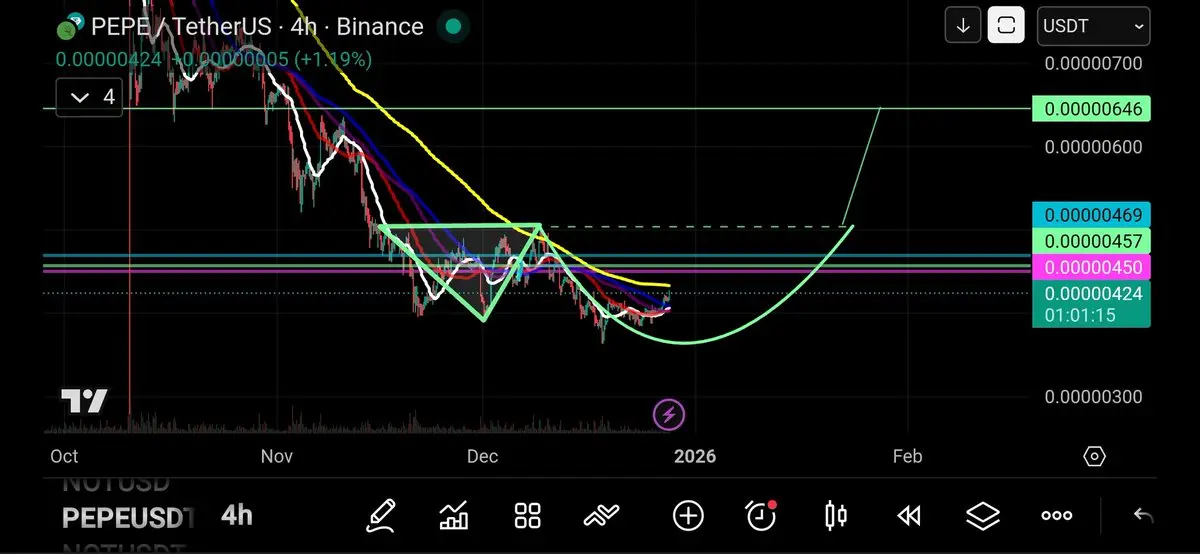Open the indicators chart icon

pos(454,515)
